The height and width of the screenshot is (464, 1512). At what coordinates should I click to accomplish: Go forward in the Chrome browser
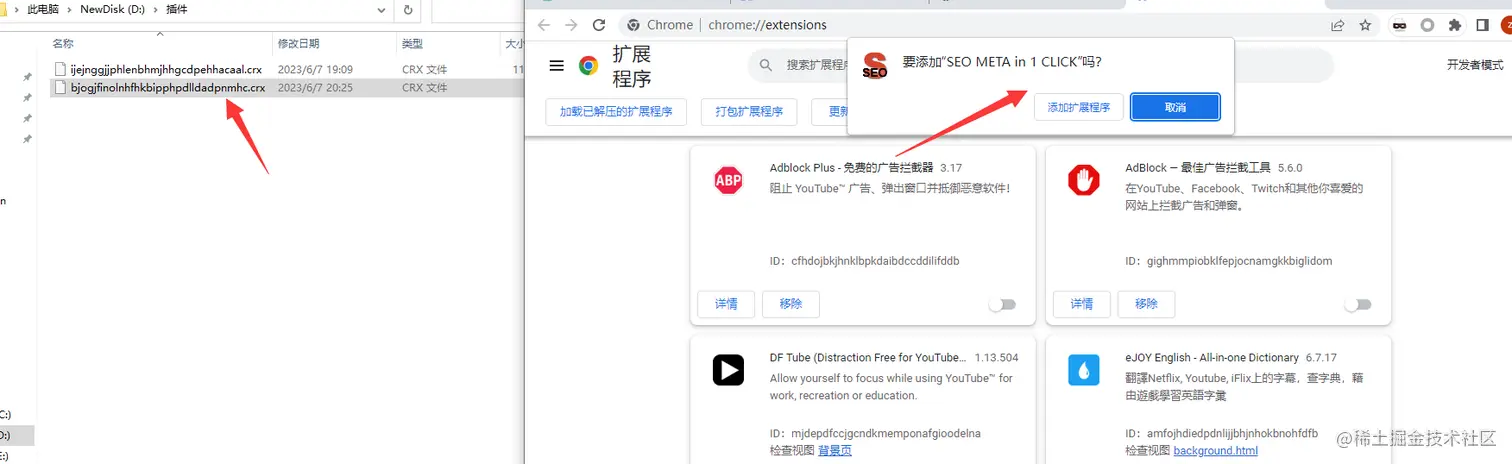point(571,25)
